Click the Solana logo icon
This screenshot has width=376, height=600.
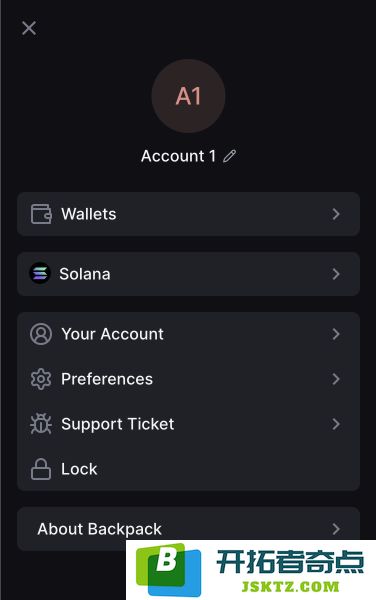click(x=40, y=274)
